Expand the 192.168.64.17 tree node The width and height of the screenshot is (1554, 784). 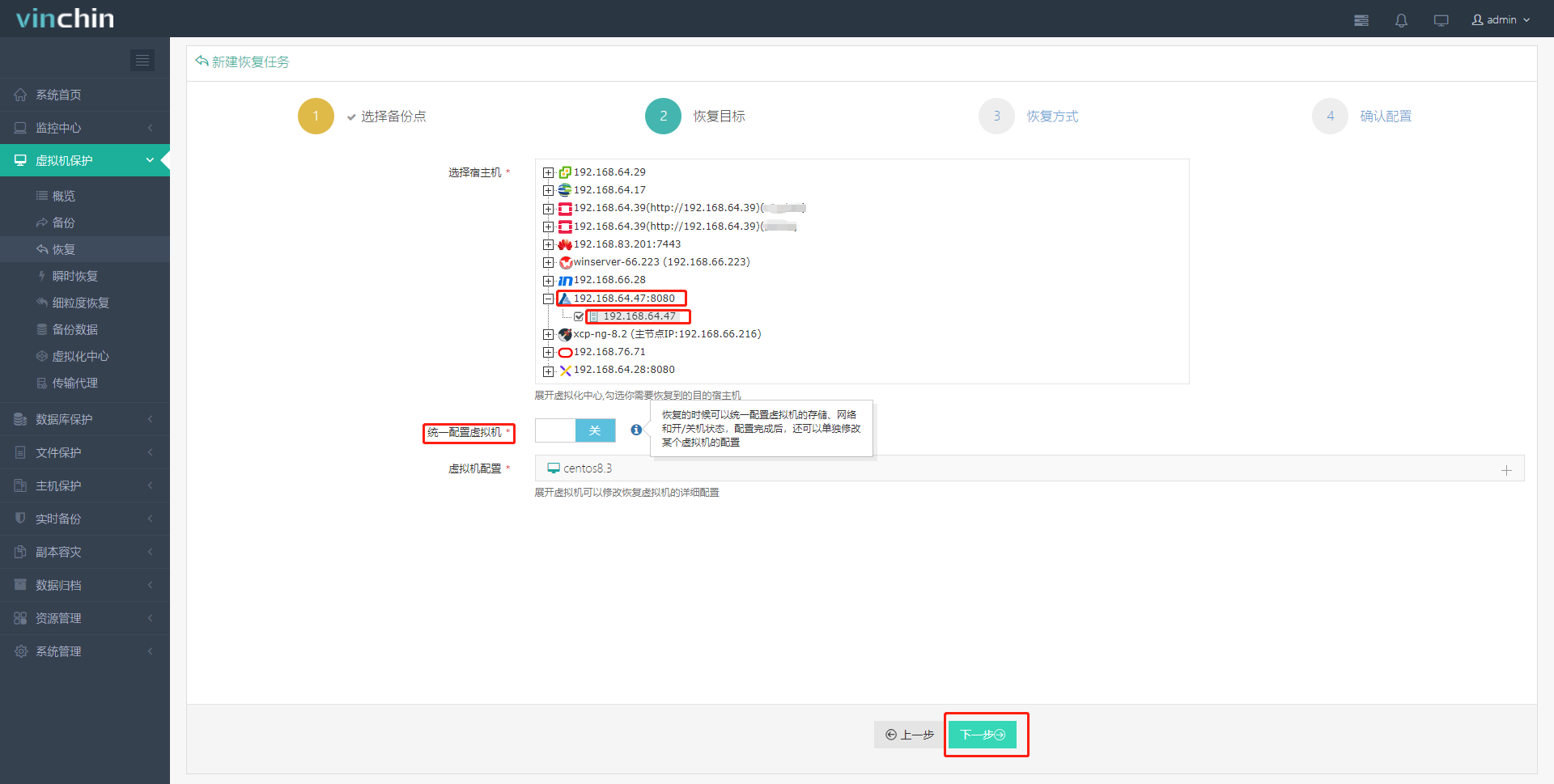click(548, 190)
